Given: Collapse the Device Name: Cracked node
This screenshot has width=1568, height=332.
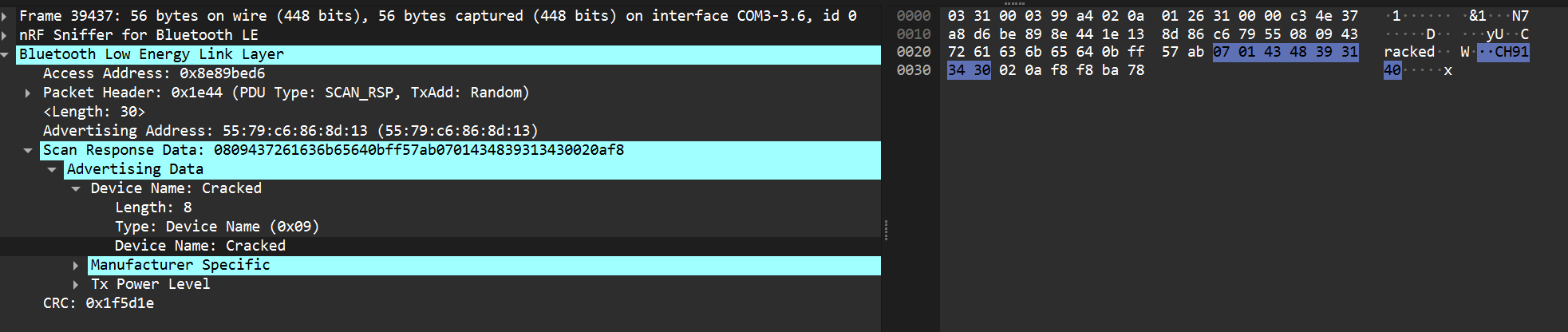Looking at the screenshot, I should [x=76, y=188].
